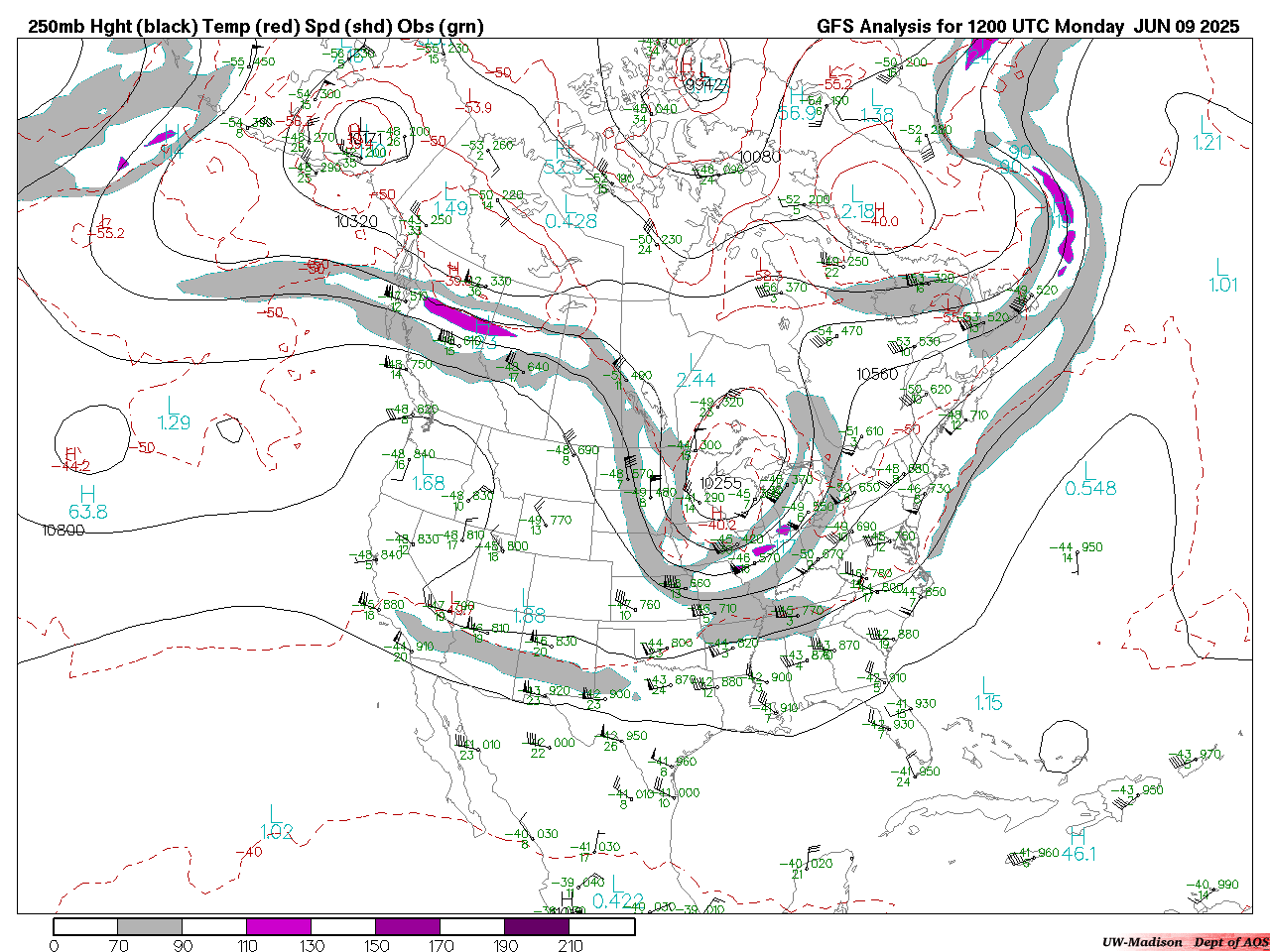Click the cyan "1.01" low value
Image resolution: width=1270 pixels, height=952 pixels.
(1223, 285)
